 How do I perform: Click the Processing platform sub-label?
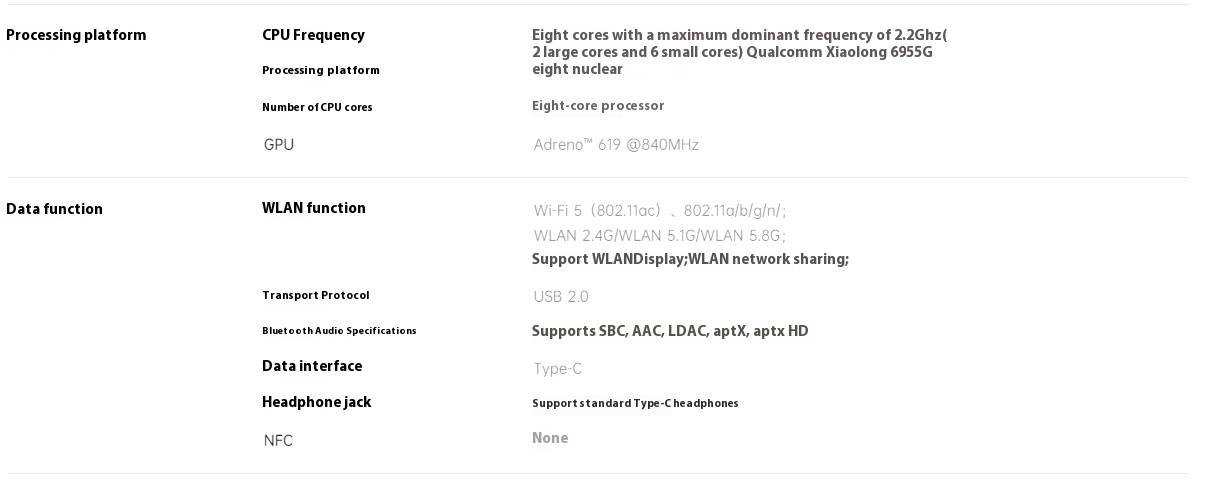tap(321, 70)
